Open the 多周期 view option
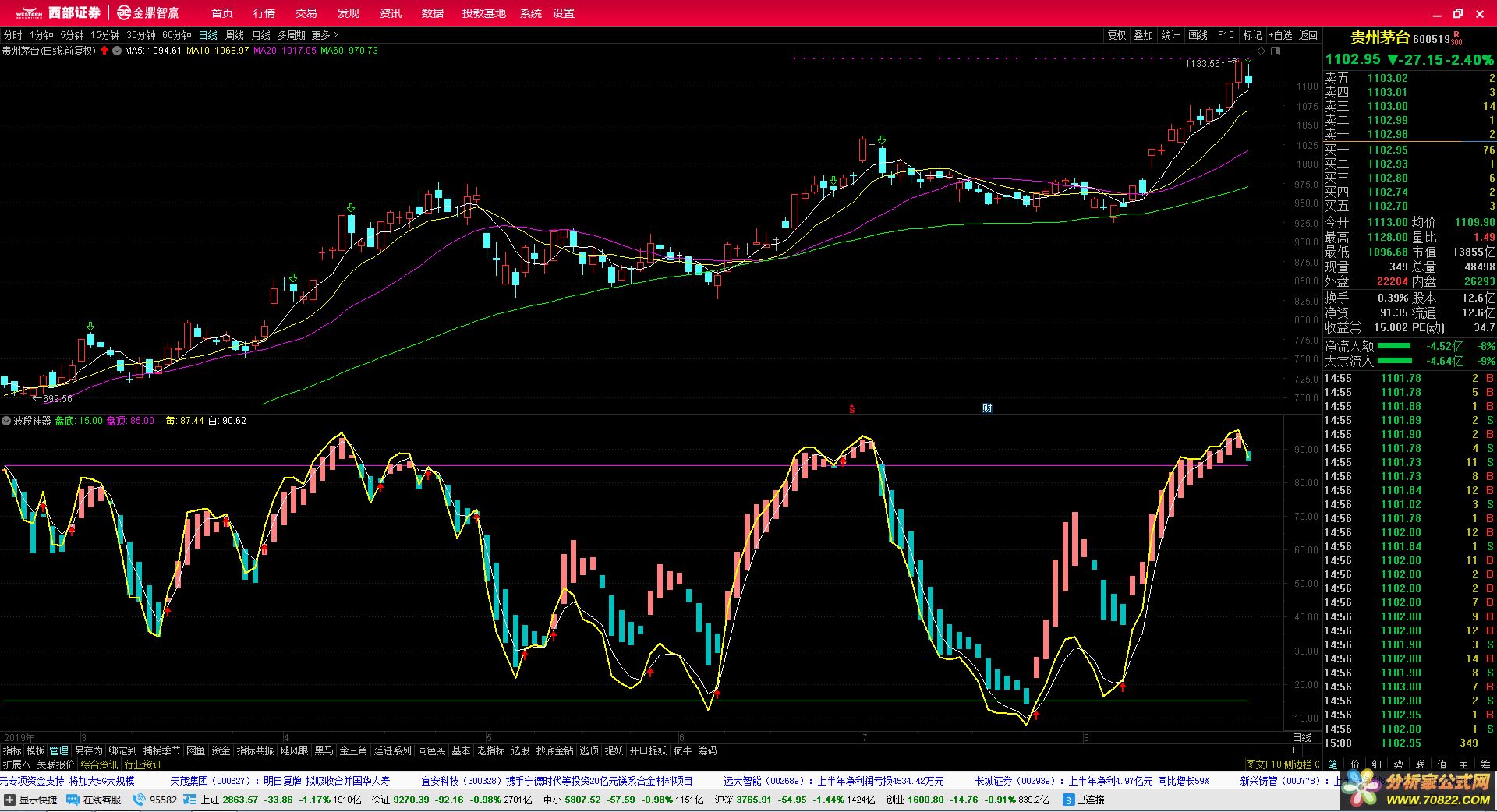 coord(291,35)
